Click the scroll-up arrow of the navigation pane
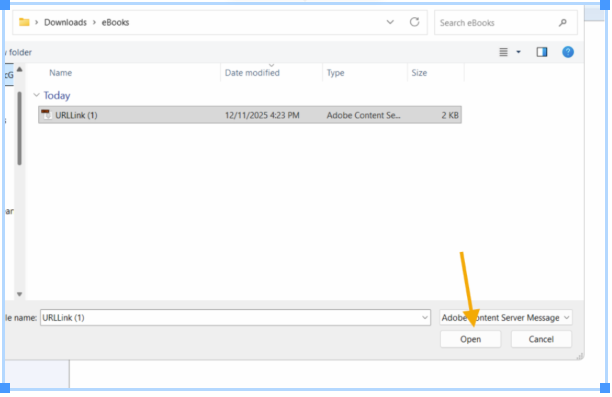 (20, 69)
